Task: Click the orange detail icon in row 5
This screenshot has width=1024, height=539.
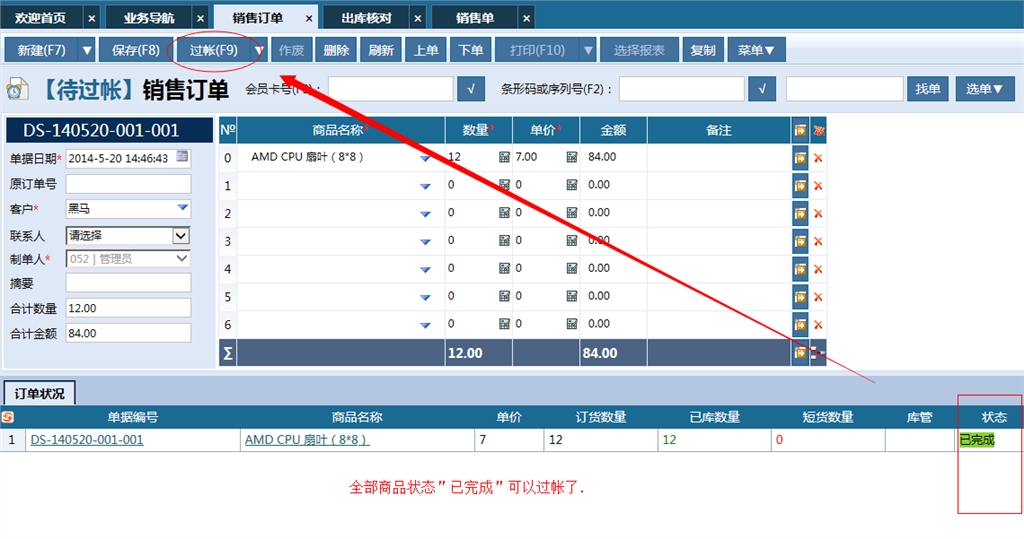Action: coord(800,297)
